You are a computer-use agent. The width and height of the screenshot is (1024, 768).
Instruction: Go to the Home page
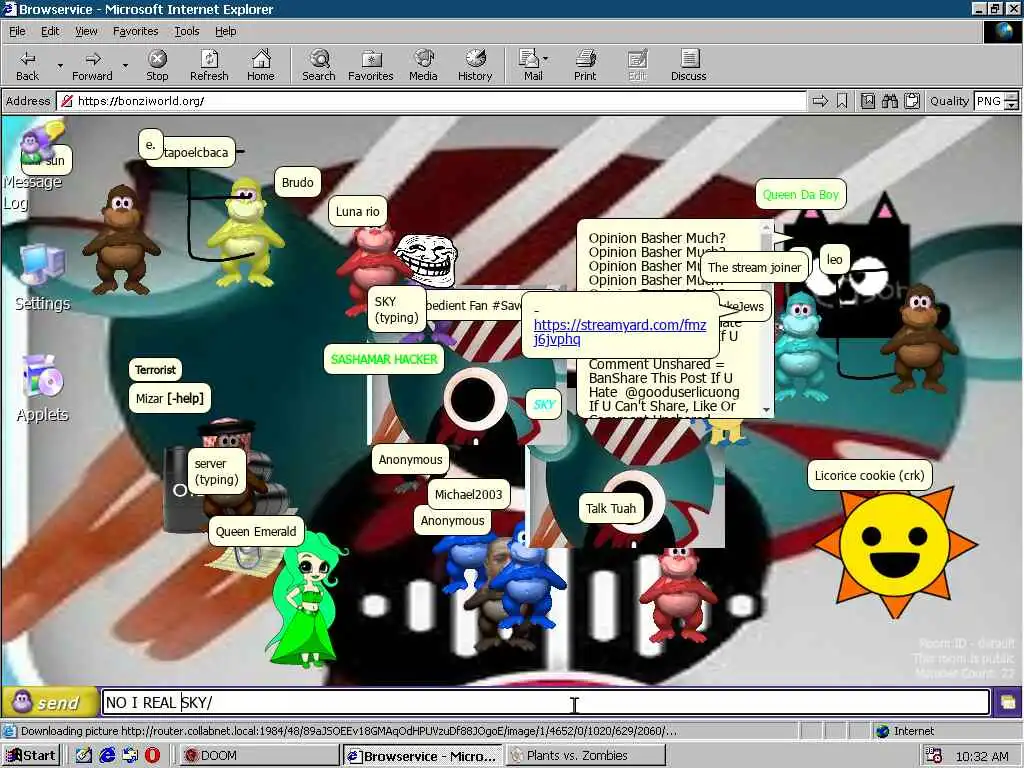[261, 65]
